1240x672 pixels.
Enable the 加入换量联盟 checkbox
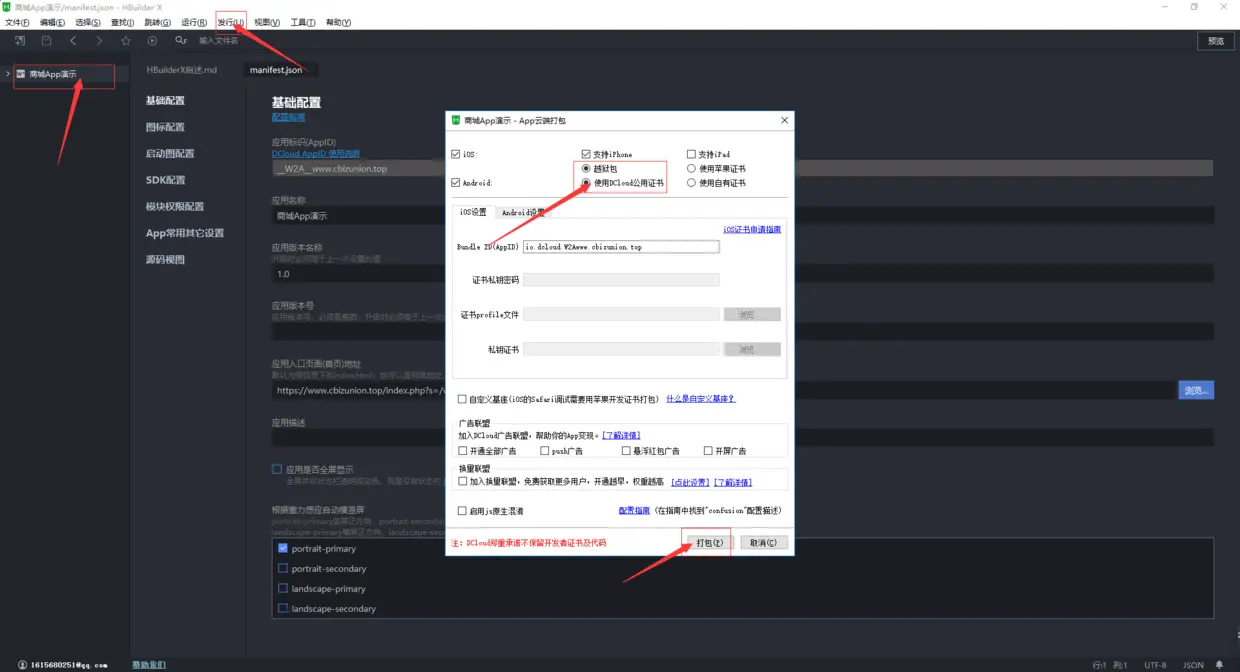point(463,481)
